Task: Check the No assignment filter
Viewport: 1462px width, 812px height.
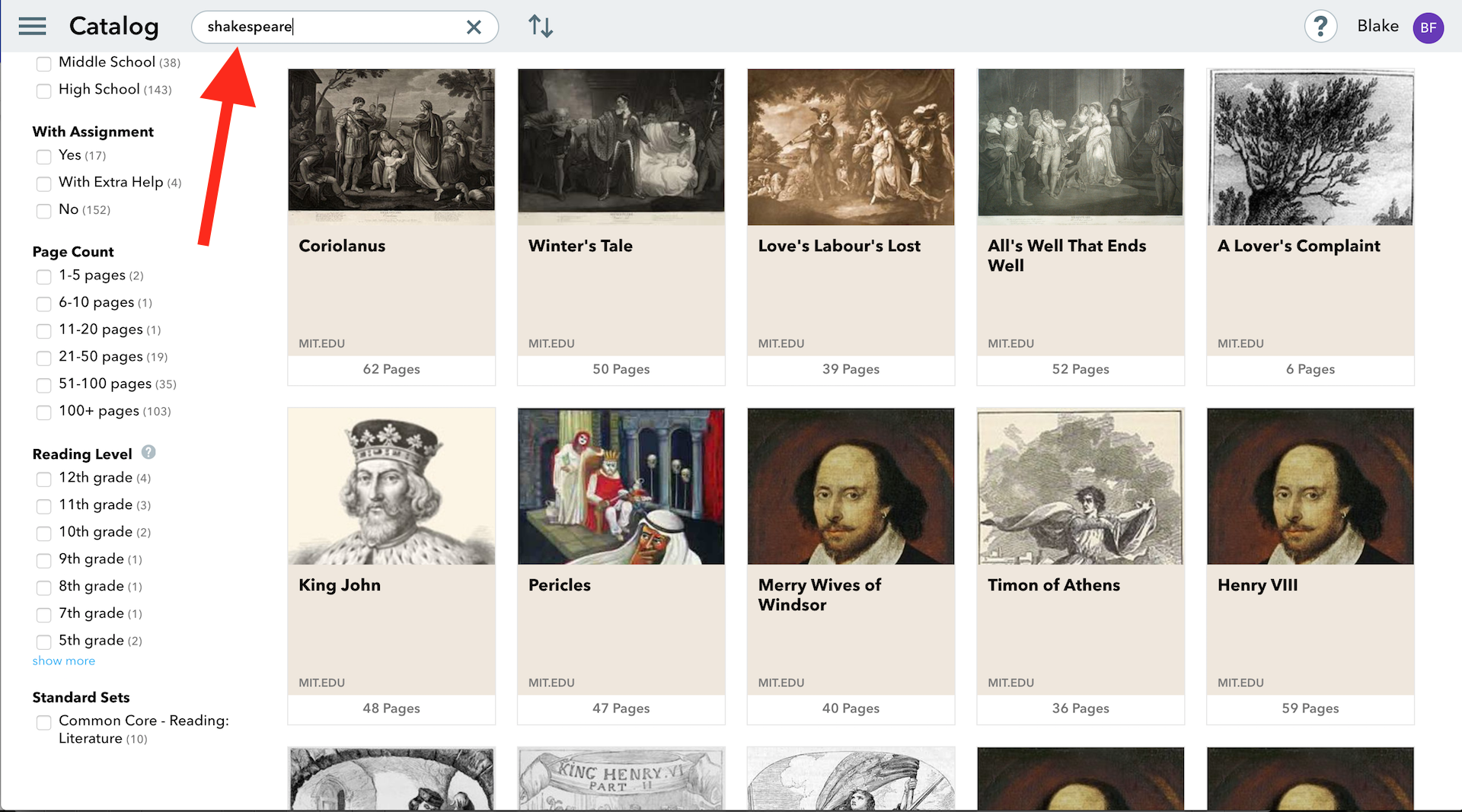Action: [x=44, y=211]
